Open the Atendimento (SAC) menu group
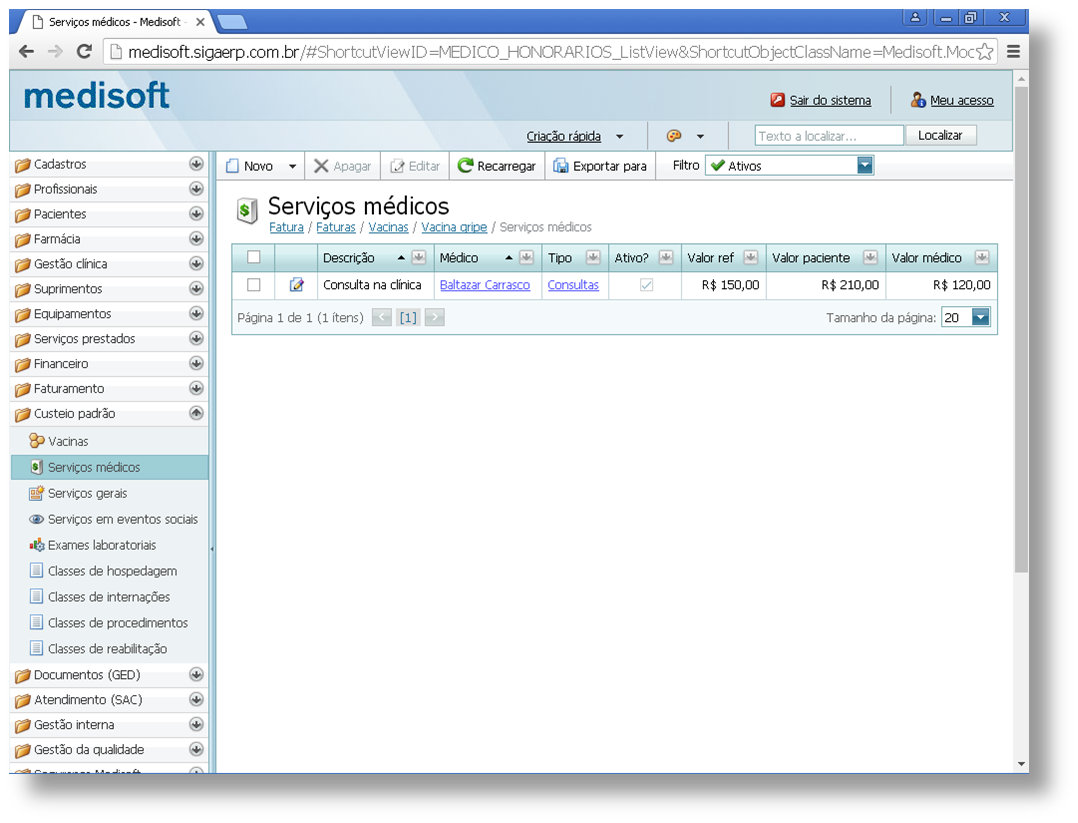Image resolution: width=1078 pixels, height=823 pixels. (109, 699)
